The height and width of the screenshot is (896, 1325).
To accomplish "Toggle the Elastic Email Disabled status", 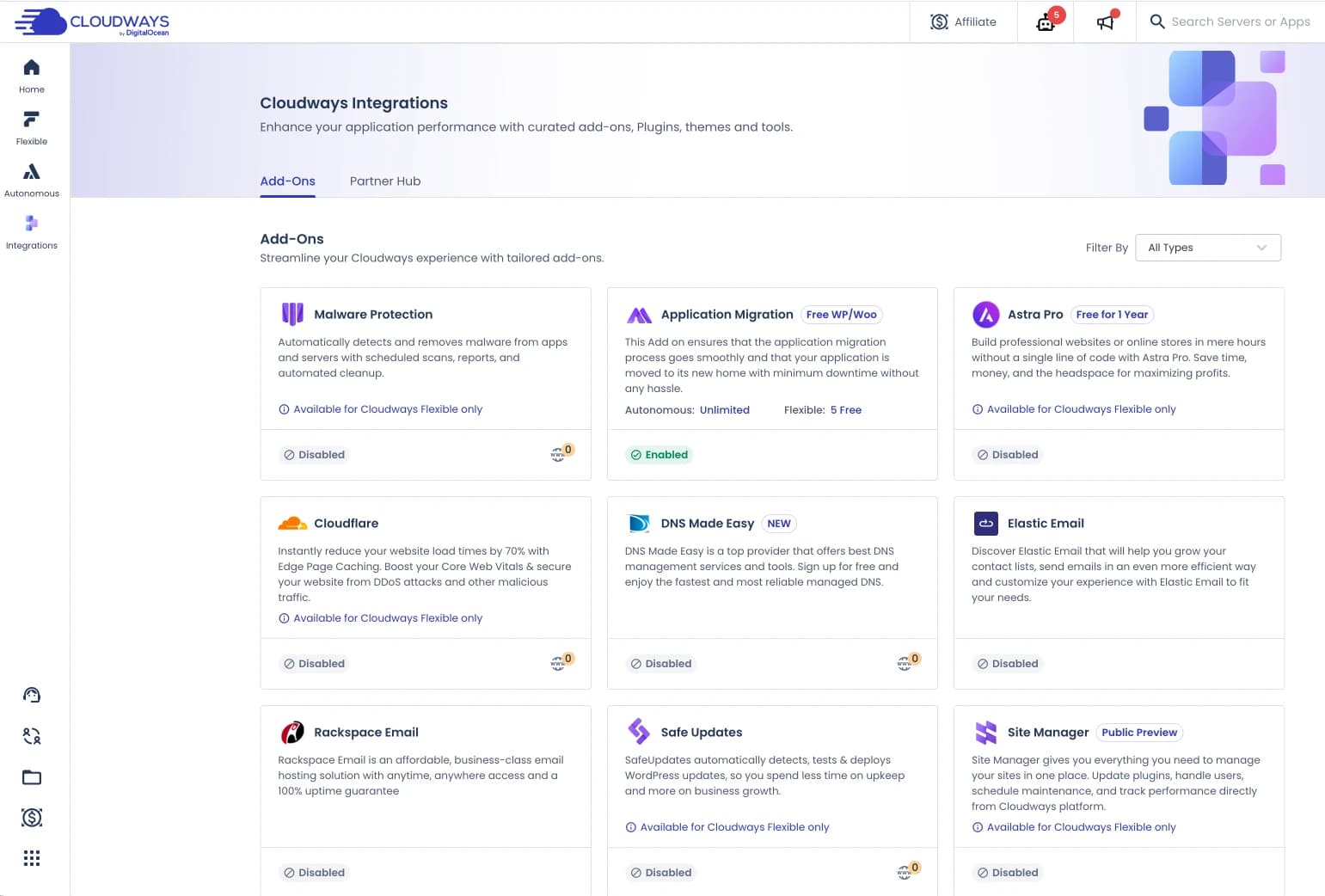I will (x=1007, y=664).
